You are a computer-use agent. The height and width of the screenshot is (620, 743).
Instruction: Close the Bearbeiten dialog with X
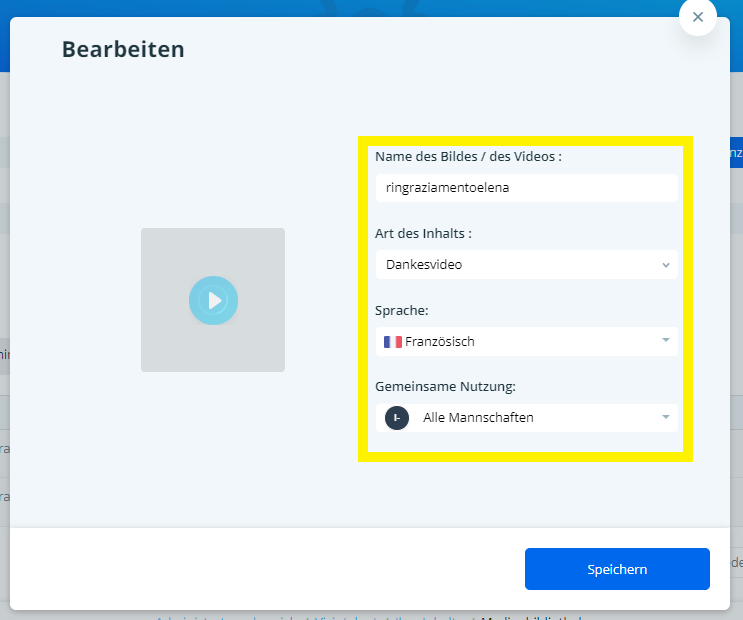[x=697, y=17]
